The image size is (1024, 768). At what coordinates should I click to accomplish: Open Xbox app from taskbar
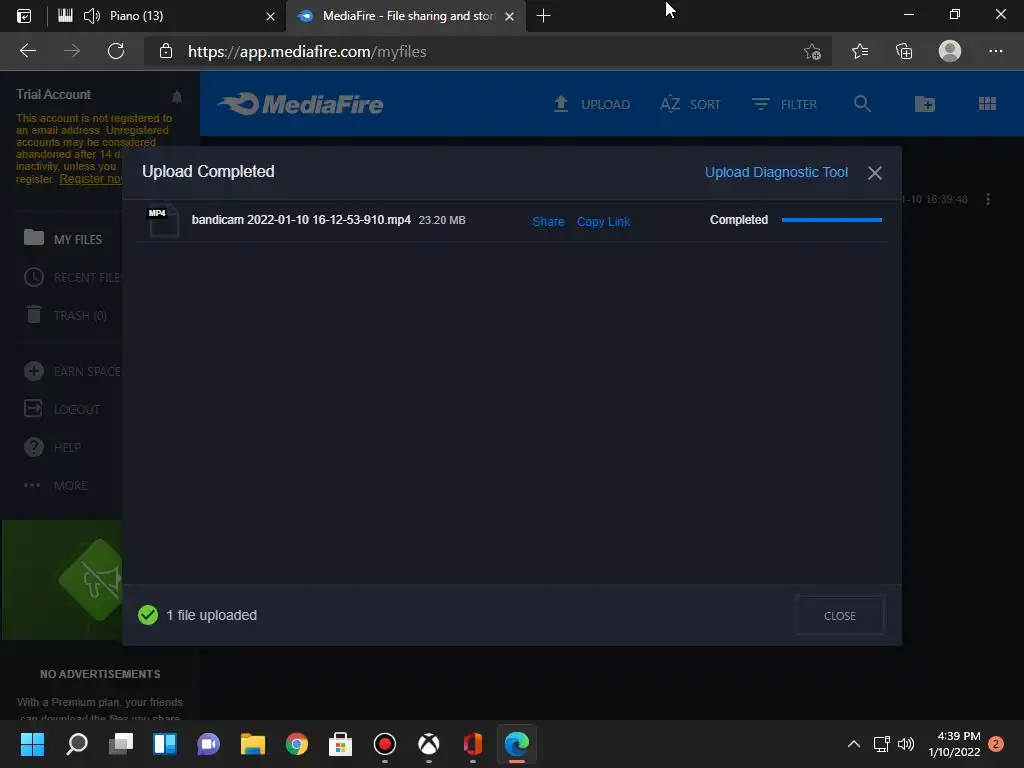tap(428, 744)
